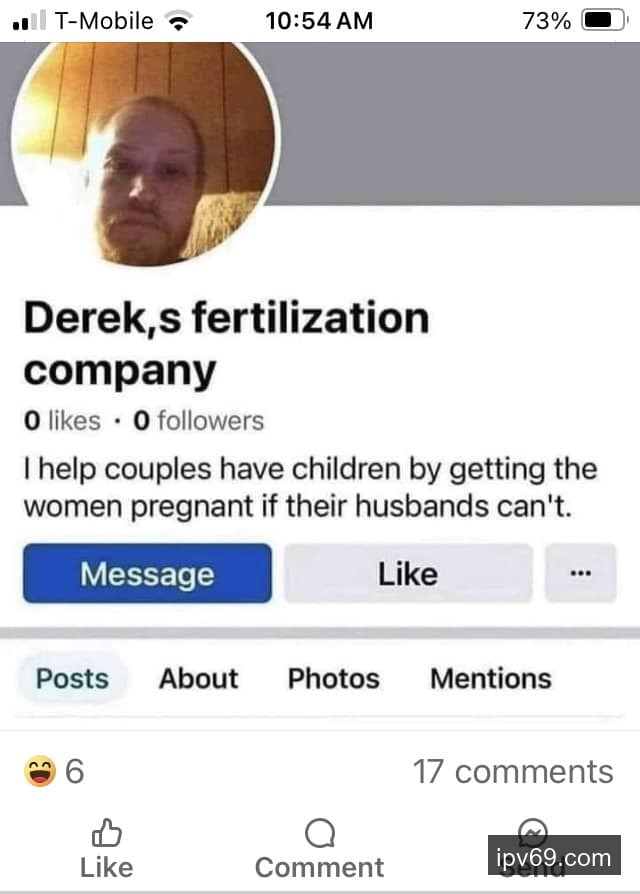Viewport: 640px width, 894px height.
Task: Tap the cellular signal bars icon
Action: [28, 21]
